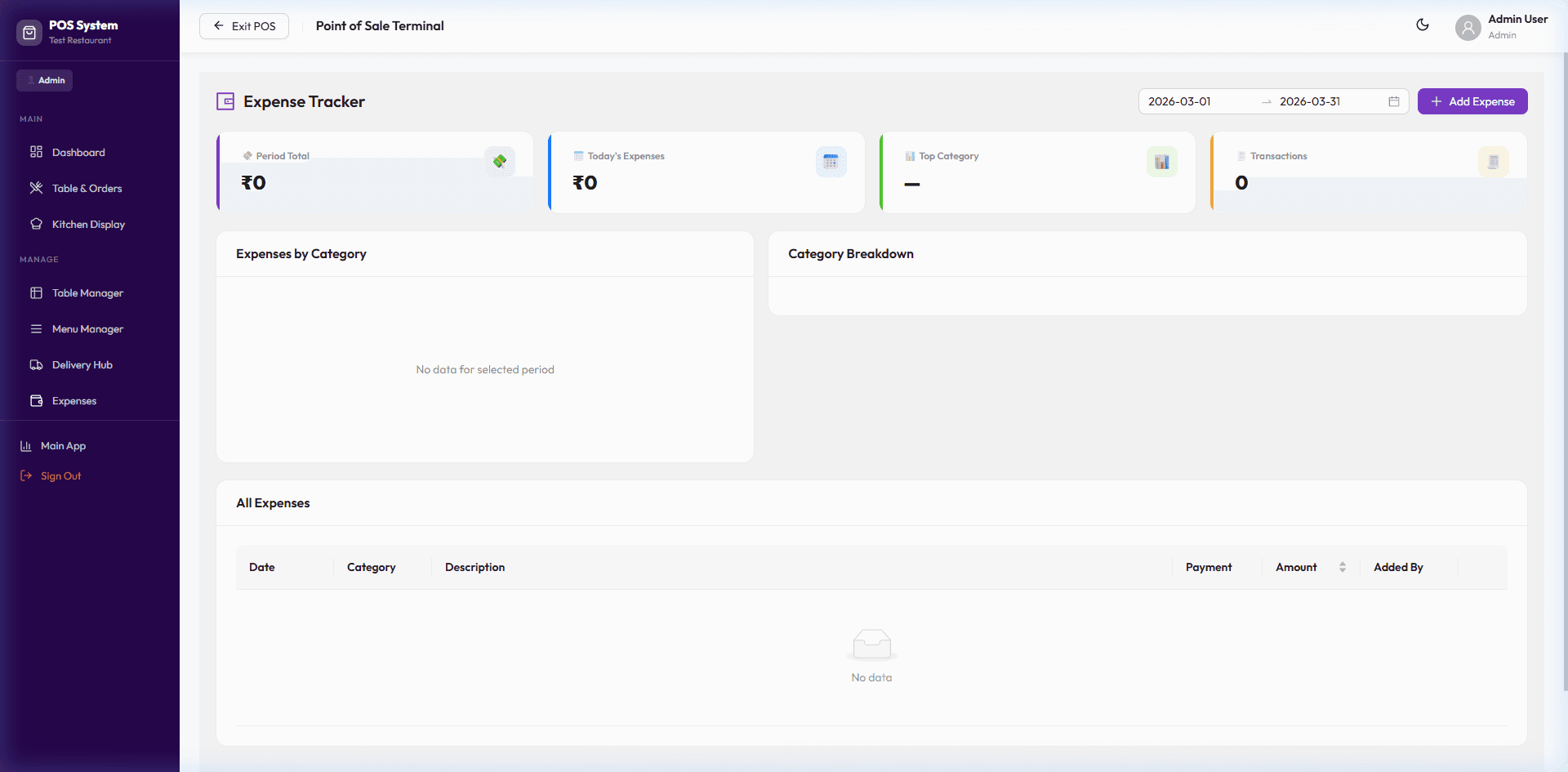Click the Transactions receipt icon
Image resolution: width=1568 pixels, height=772 pixels.
[1493, 162]
